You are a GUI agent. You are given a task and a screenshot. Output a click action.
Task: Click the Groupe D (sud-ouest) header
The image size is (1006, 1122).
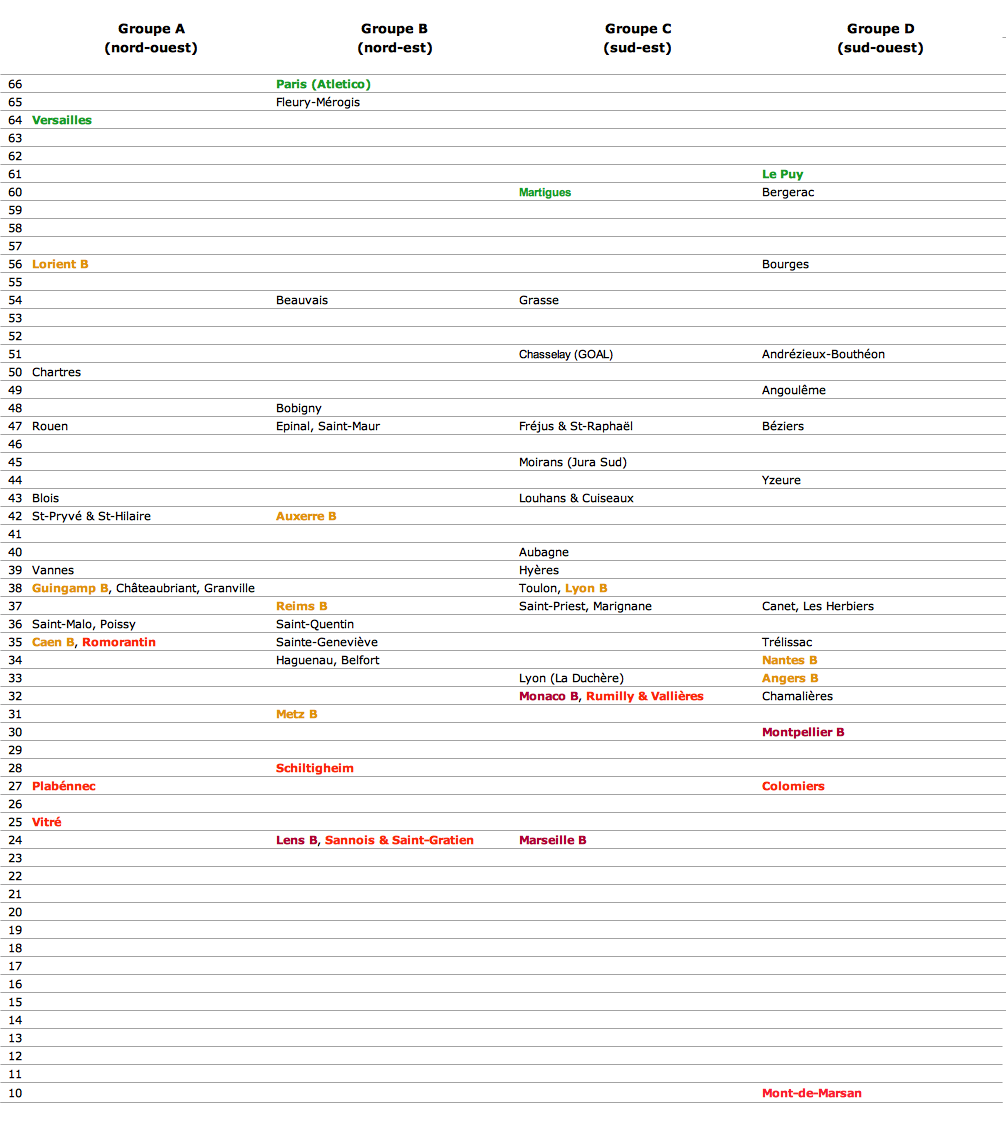click(x=880, y=38)
